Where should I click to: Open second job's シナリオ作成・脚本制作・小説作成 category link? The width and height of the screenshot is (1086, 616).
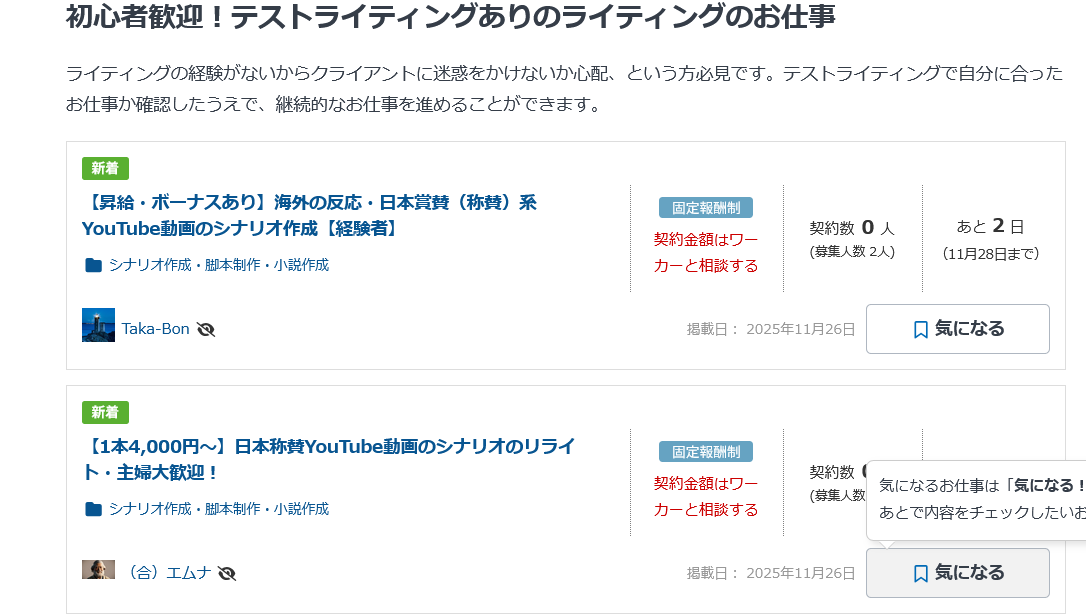[x=219, y=509]
